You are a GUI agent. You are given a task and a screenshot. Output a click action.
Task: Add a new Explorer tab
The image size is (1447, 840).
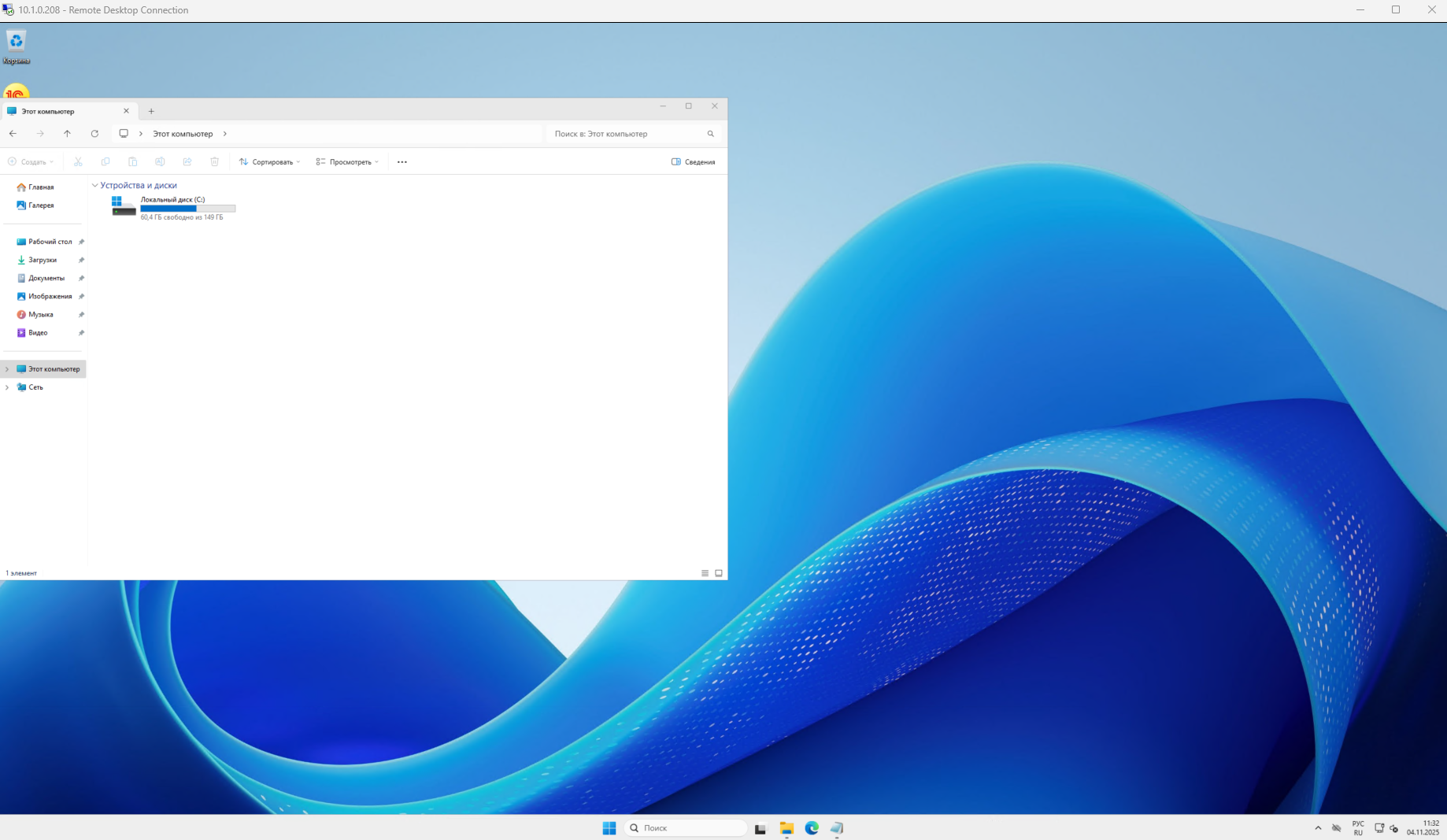(x=151, y=111)
